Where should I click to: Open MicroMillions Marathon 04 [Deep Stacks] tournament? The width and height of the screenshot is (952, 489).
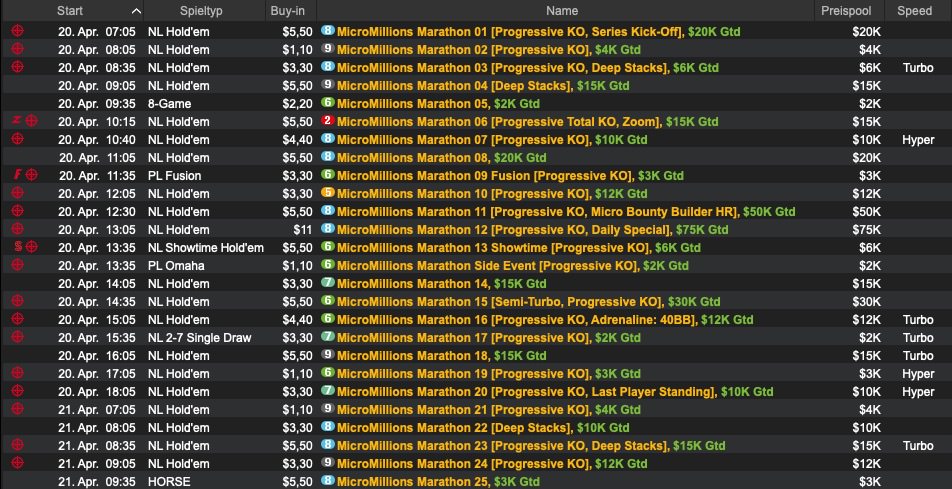(483, 85)
